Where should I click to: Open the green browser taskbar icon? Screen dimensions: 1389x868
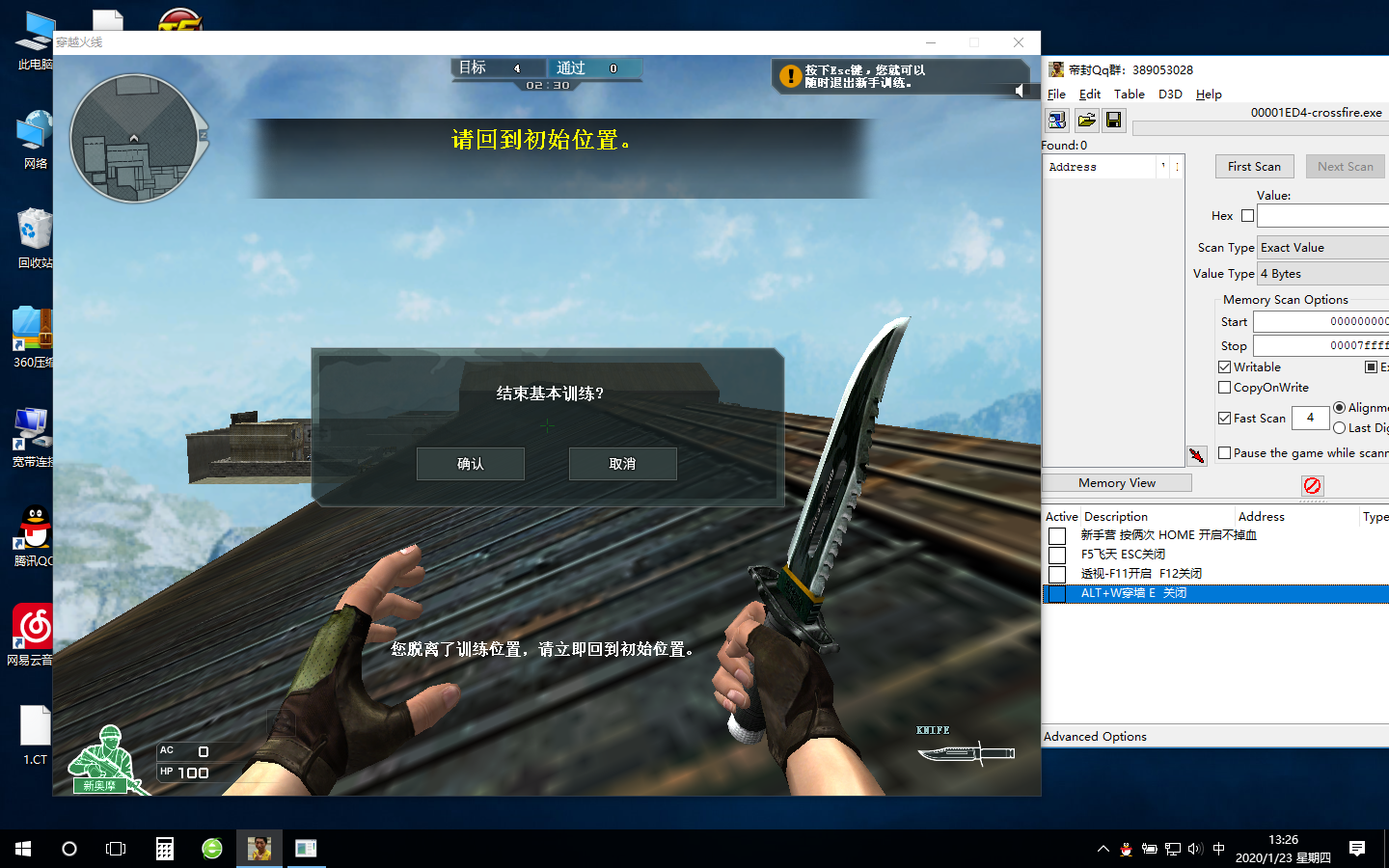pos(212,849)
